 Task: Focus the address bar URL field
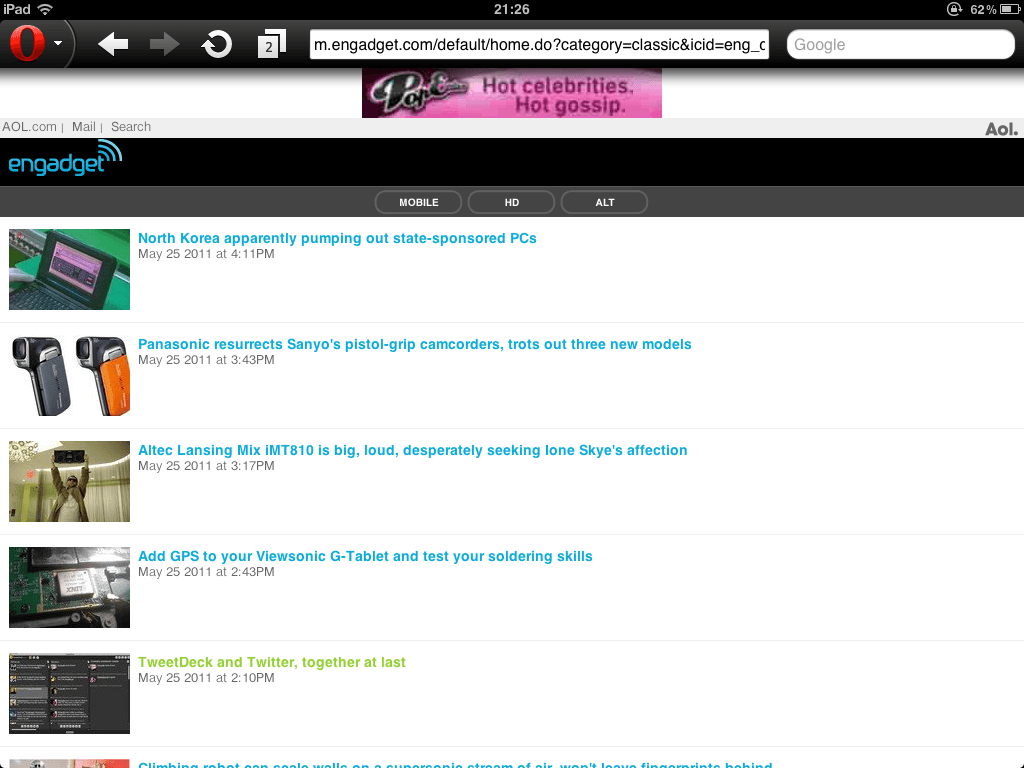pos(539,44)
